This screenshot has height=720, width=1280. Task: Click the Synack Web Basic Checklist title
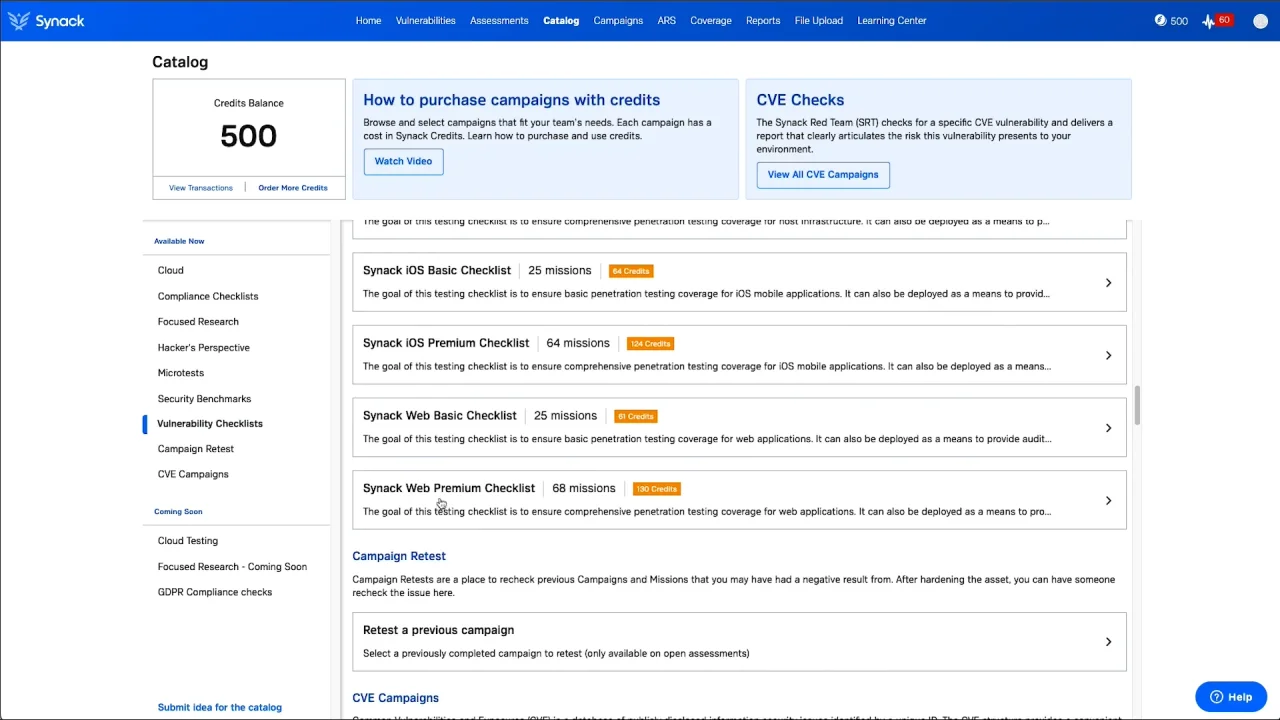pyautogui.click(x=440, y=415)
